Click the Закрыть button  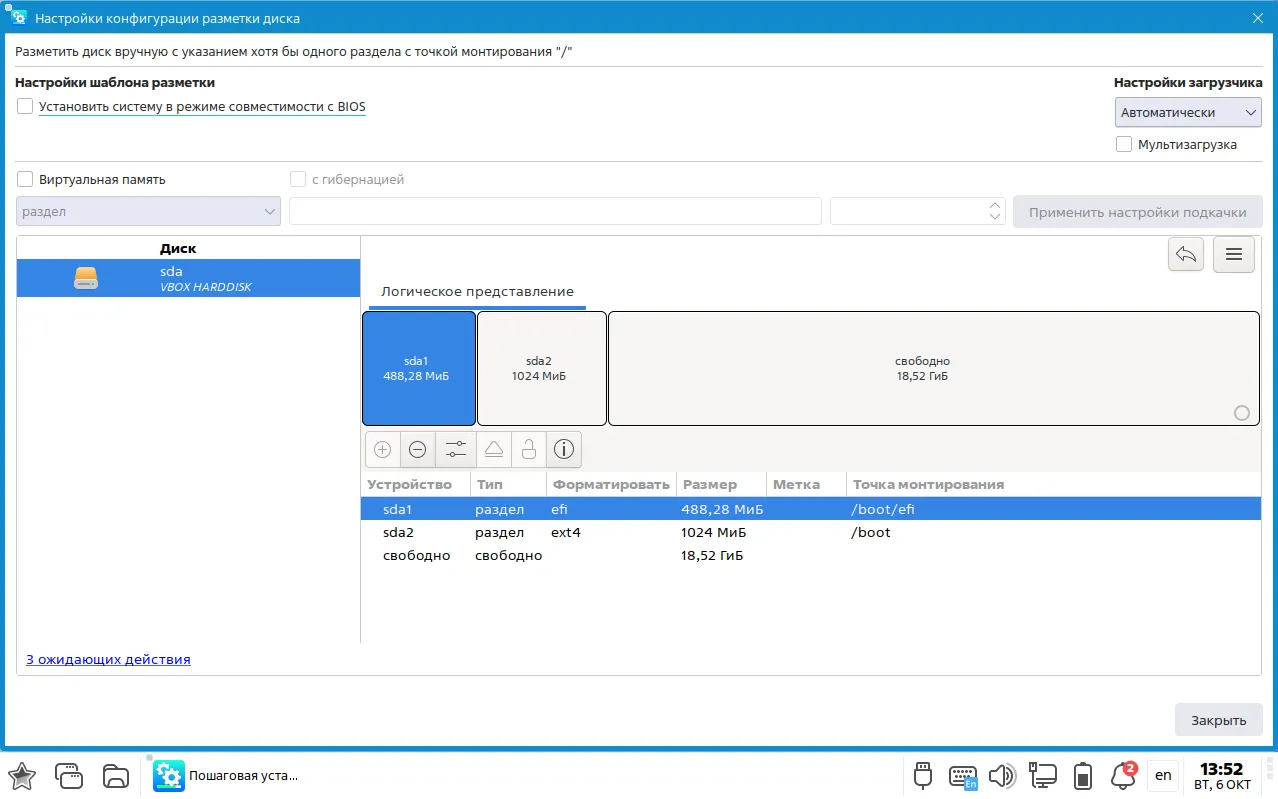click(x=1219, y=720)
